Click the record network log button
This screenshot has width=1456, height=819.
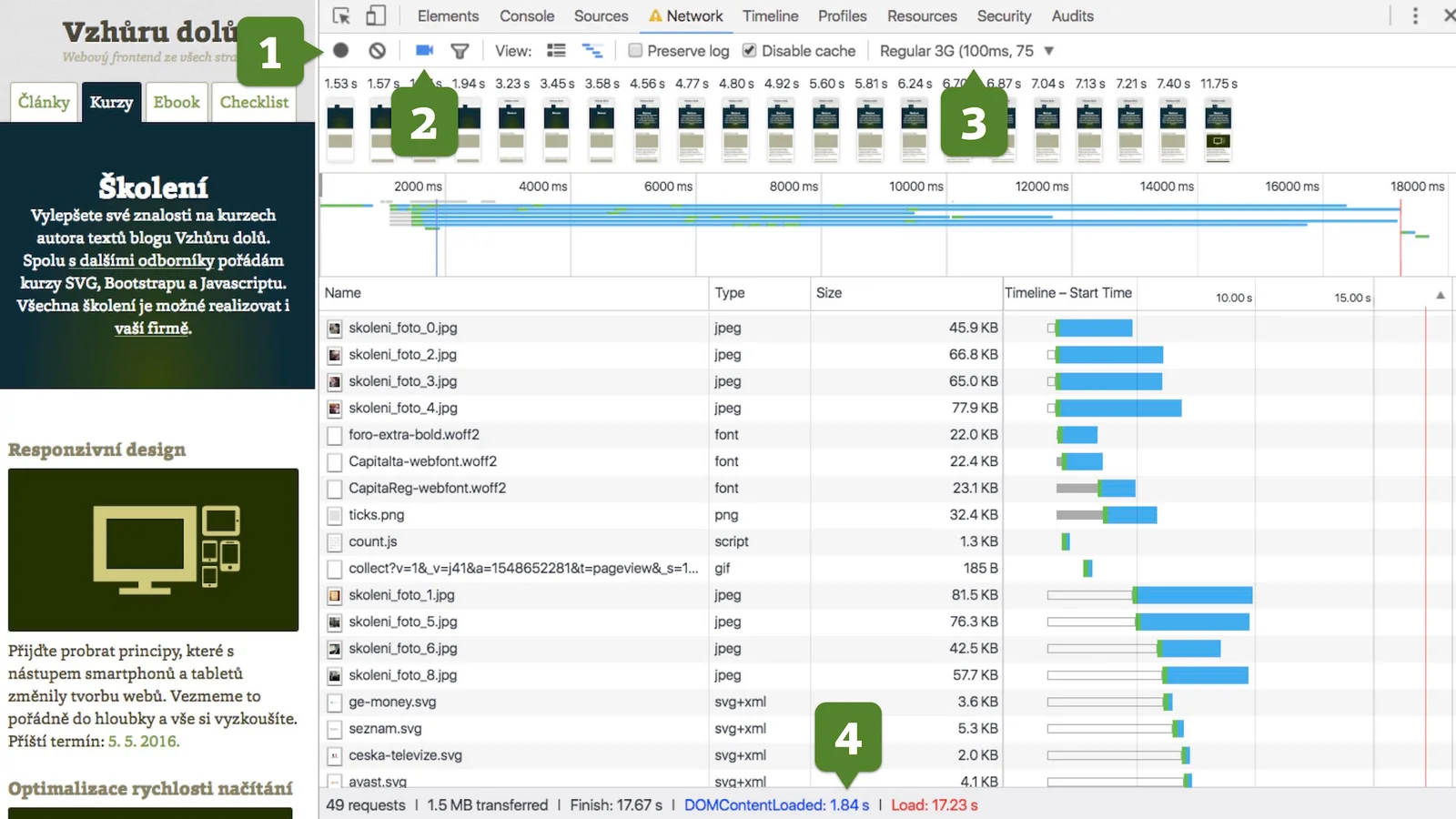340,51
